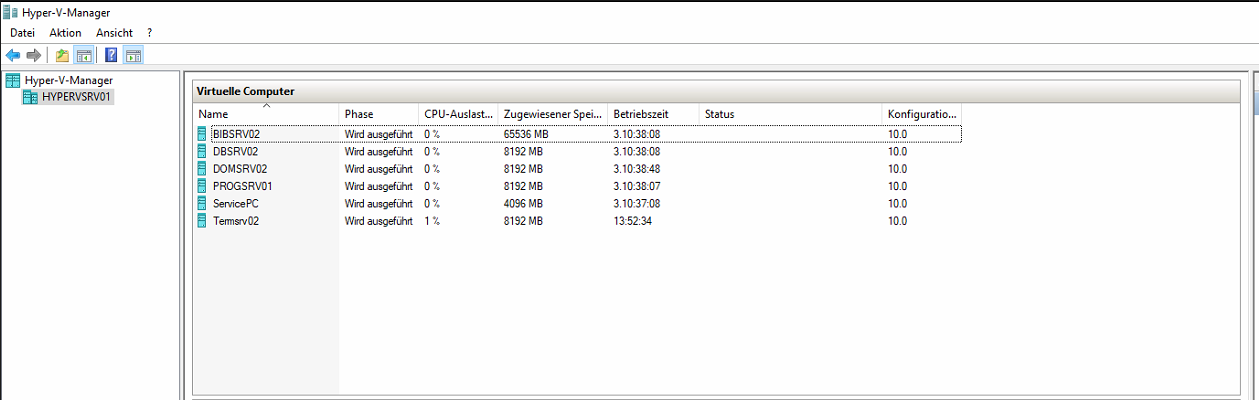Click the 65536 MB memory value
The height and width of the screenshot is (400, 1259).
point(526,134)
